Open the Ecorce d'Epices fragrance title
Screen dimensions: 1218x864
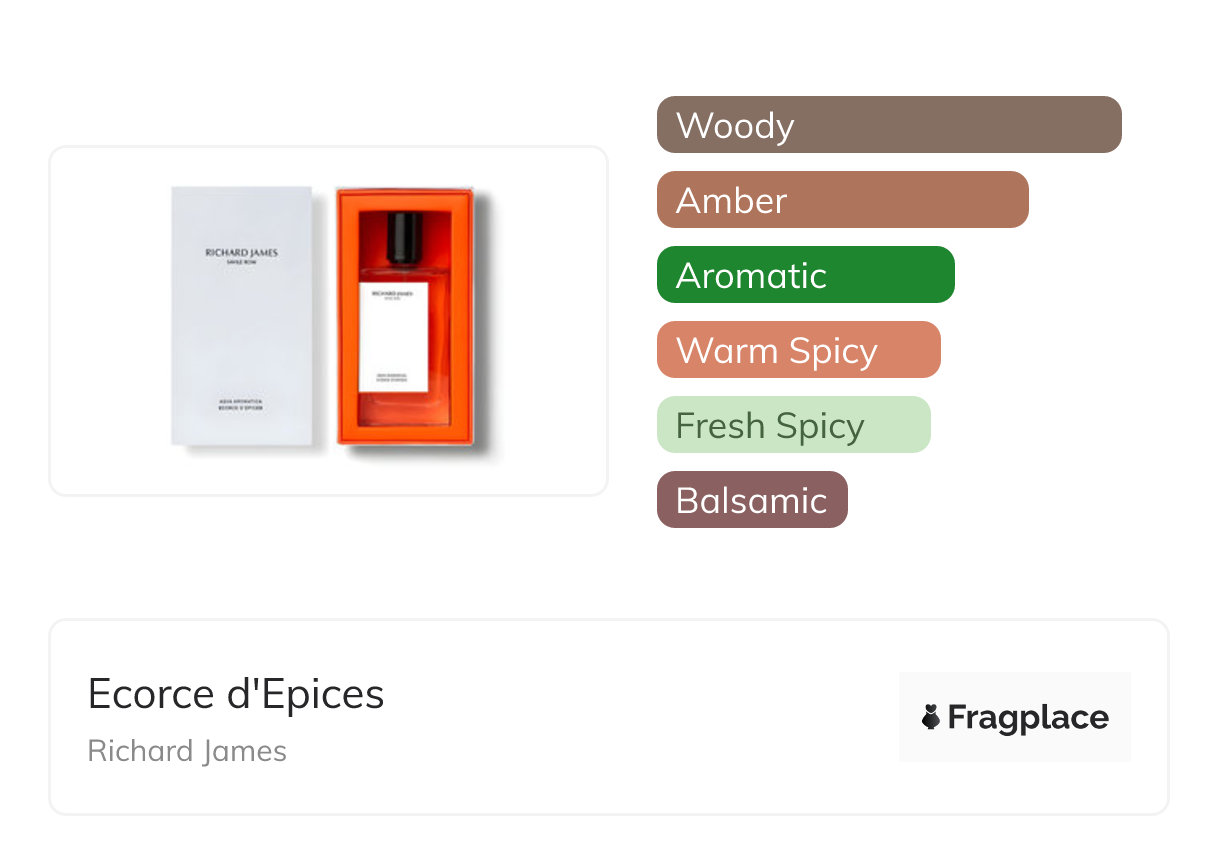tap(236, 693)
